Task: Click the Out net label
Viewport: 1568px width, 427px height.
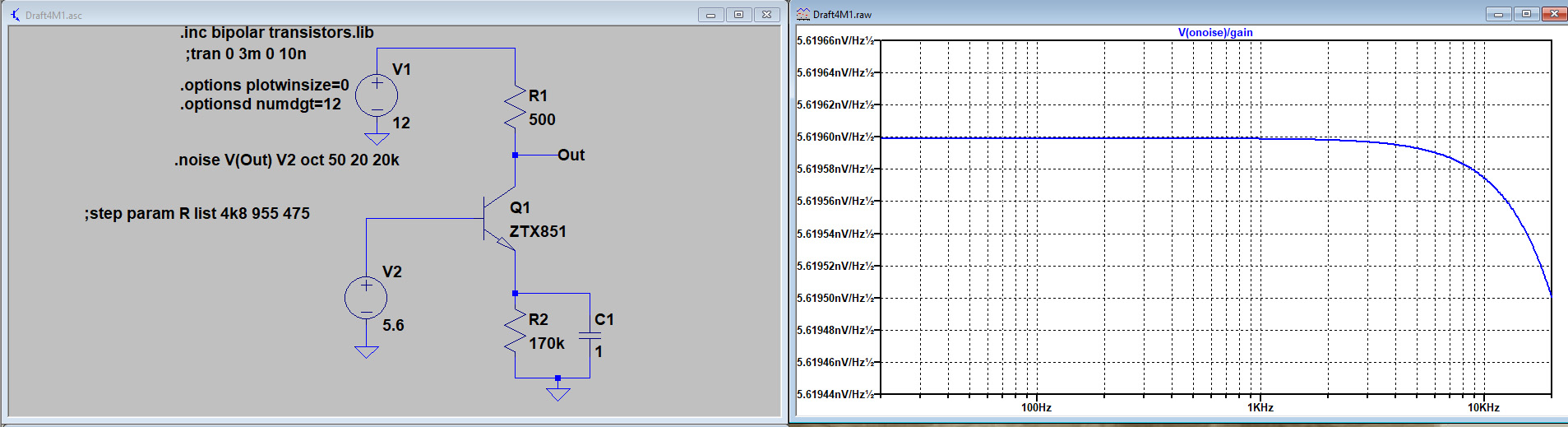Action: [x=571, y=155]
